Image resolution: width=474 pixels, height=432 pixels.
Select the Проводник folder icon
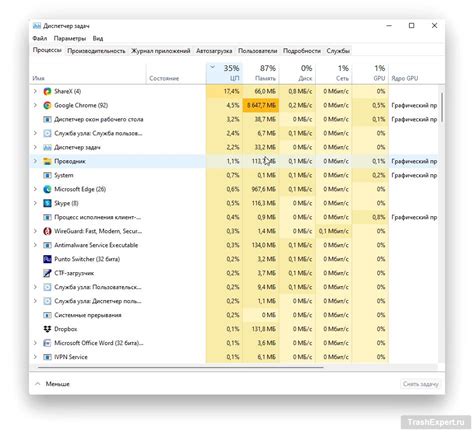point(47,161)
